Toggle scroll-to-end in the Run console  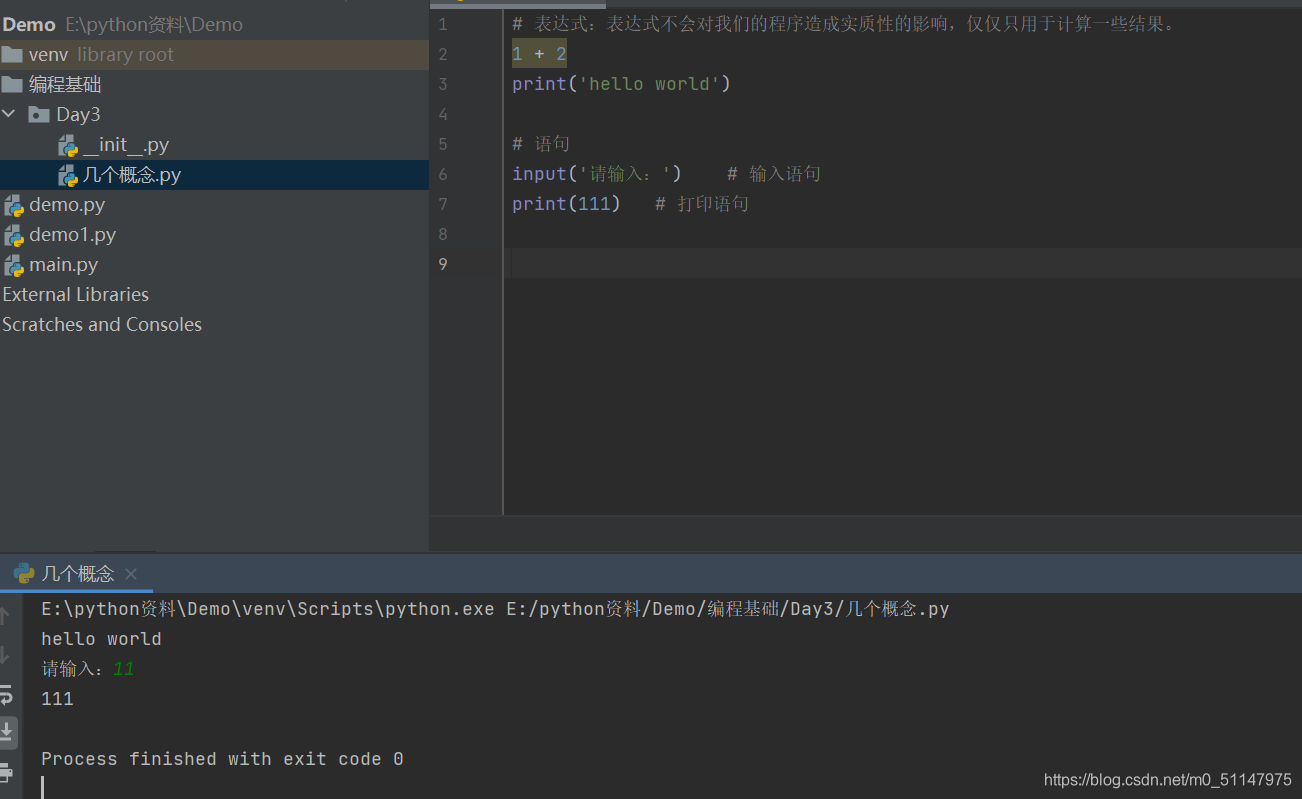tap(6, 732)
